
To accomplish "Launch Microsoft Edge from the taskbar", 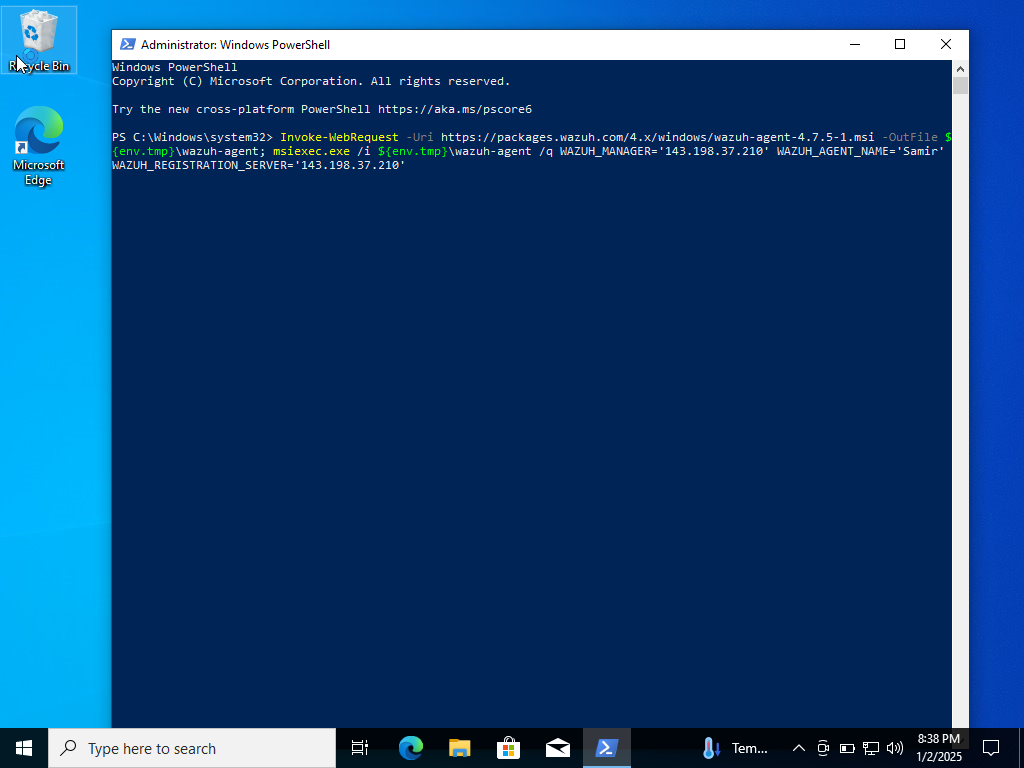I will 410,748.
